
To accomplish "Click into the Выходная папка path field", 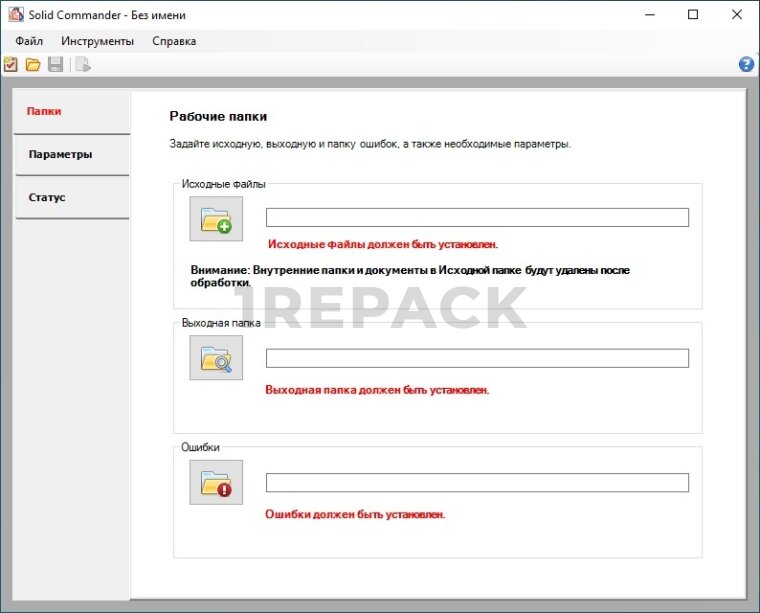I will pyautogui.click(x=477, y=358).
